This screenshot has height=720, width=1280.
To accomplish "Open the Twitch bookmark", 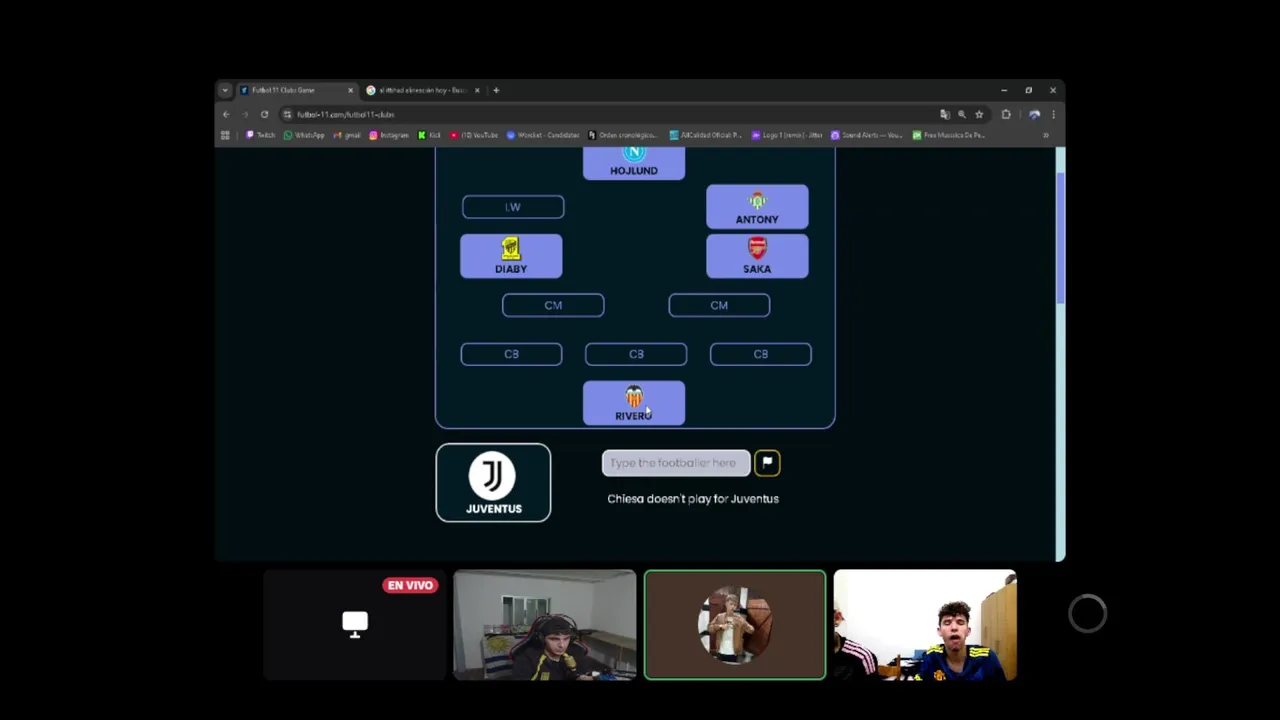I will point(260,135).
